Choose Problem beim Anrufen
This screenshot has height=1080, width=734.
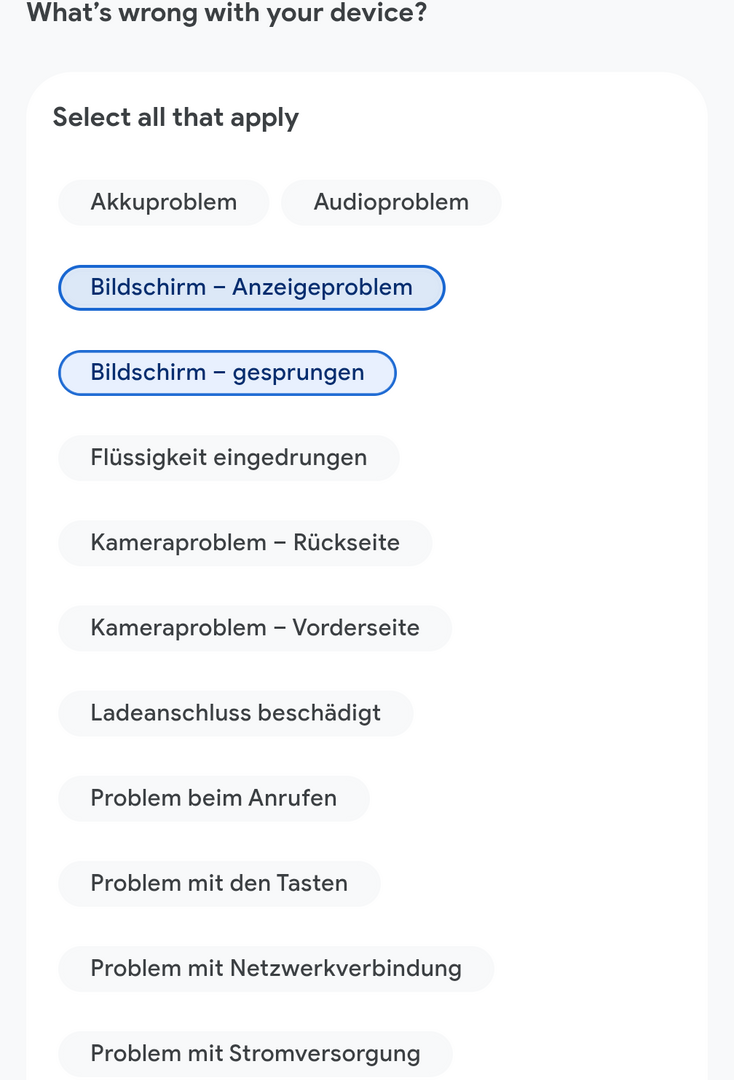click(213, 798)
